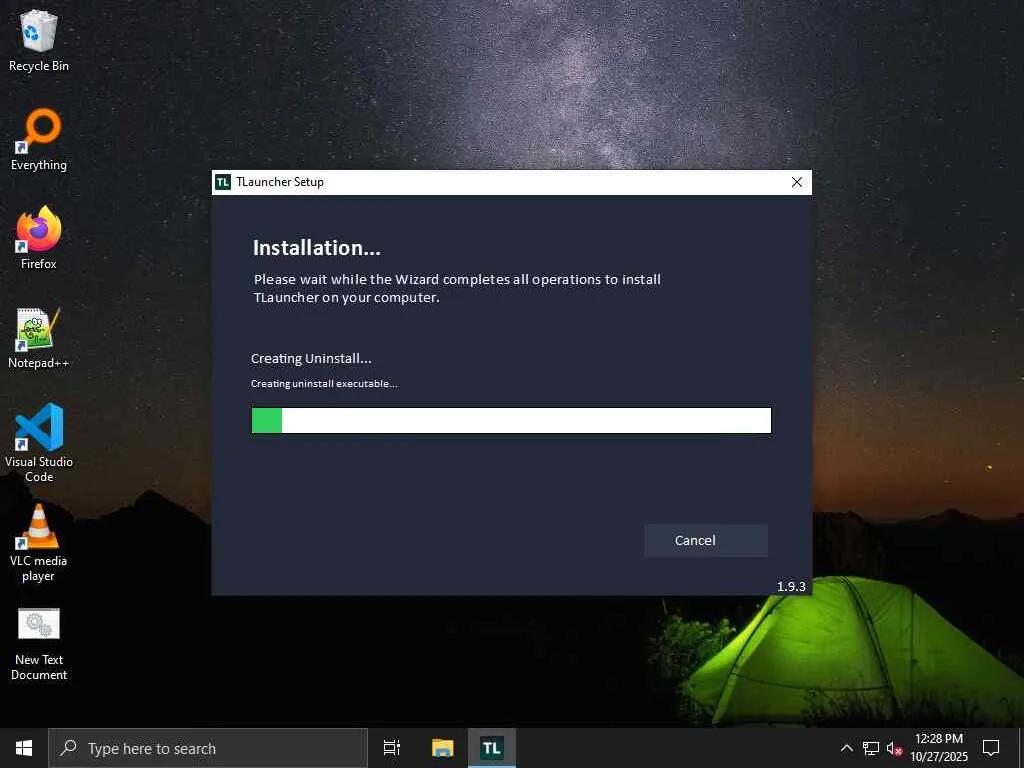The width and height of the screenshot is (1024, 768).
Task: Click the TLauncher Setup title text
Action: coord(280,182)
